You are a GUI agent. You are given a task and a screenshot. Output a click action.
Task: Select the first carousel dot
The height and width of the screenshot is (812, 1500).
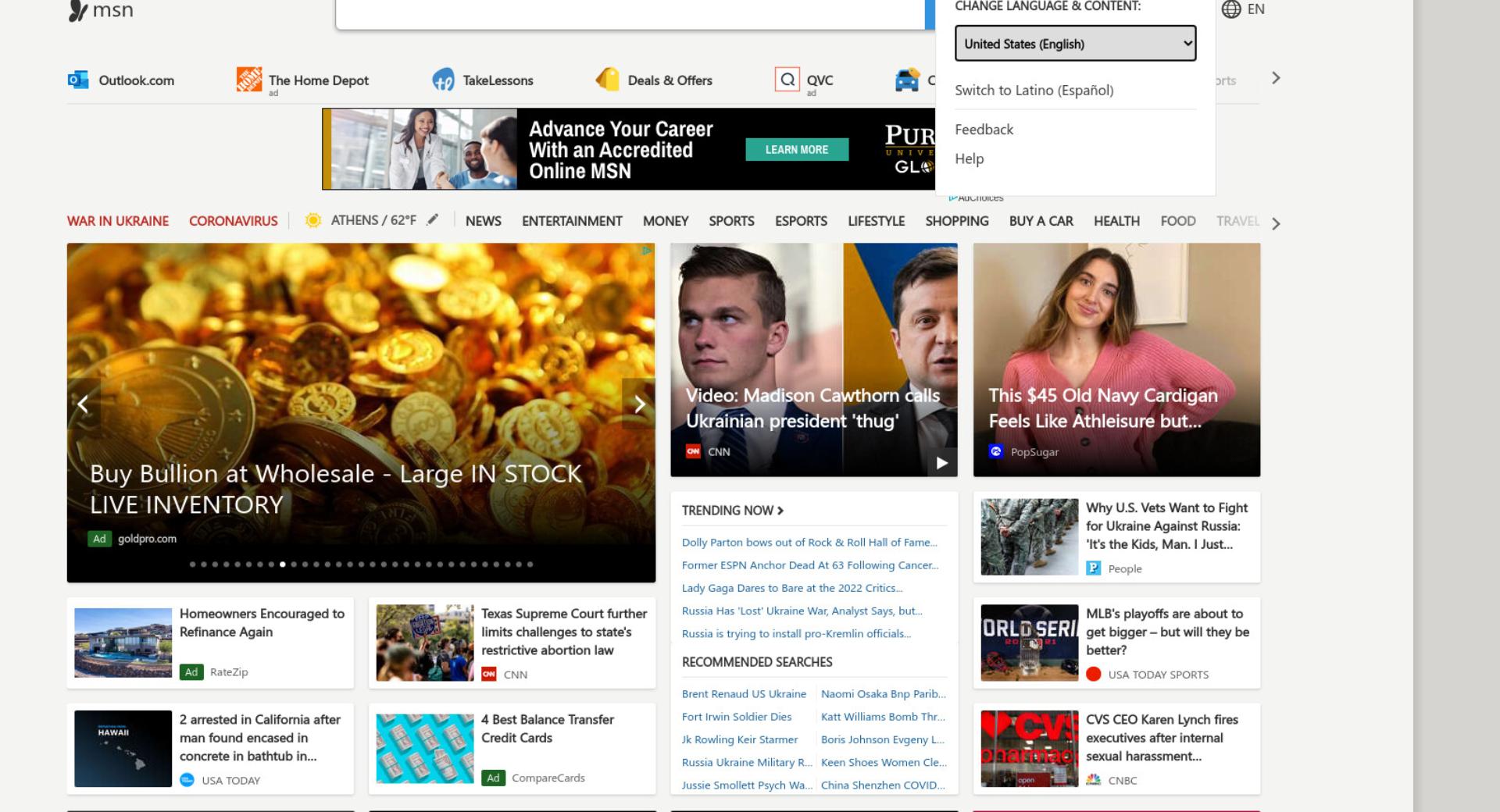point(192,564)
